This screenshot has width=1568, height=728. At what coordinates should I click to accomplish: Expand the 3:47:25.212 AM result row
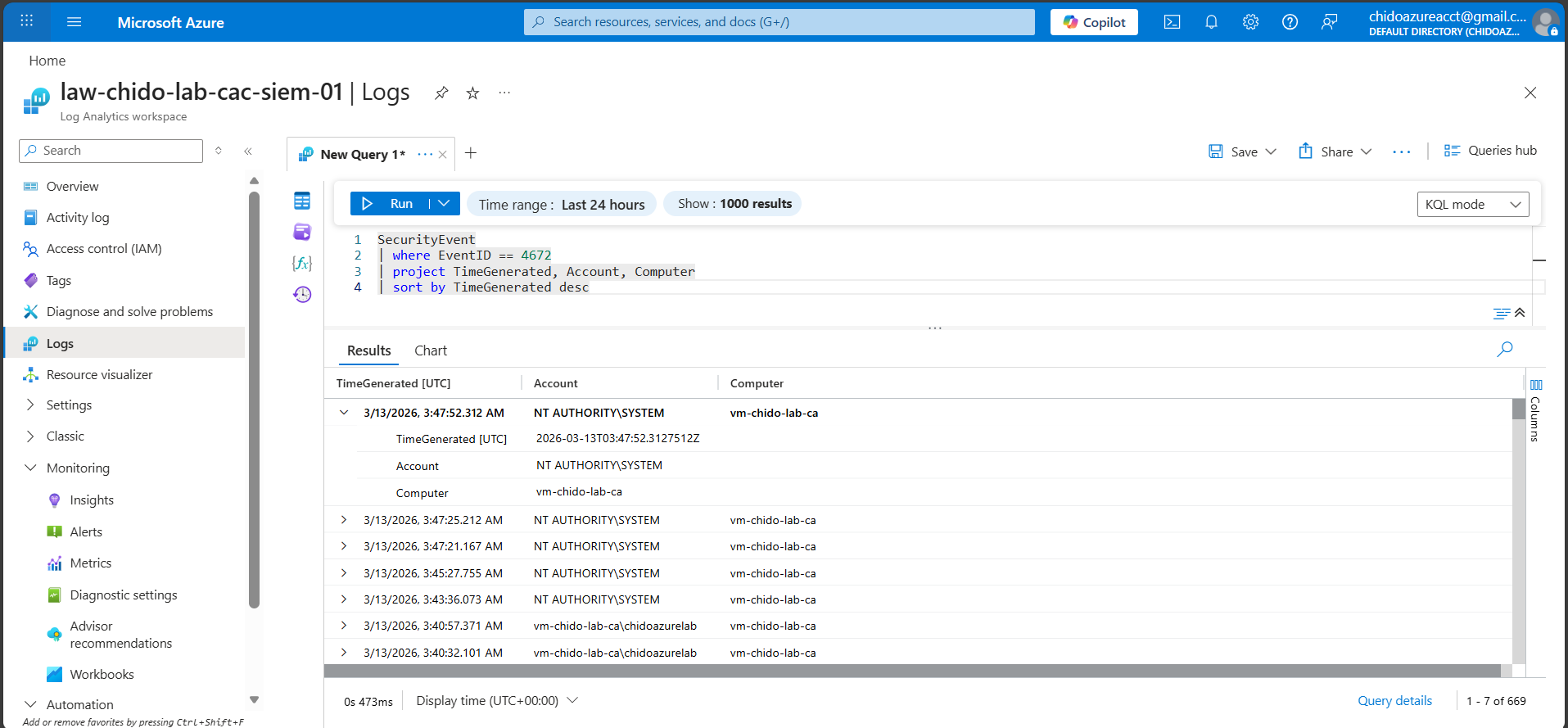(344, 520)
